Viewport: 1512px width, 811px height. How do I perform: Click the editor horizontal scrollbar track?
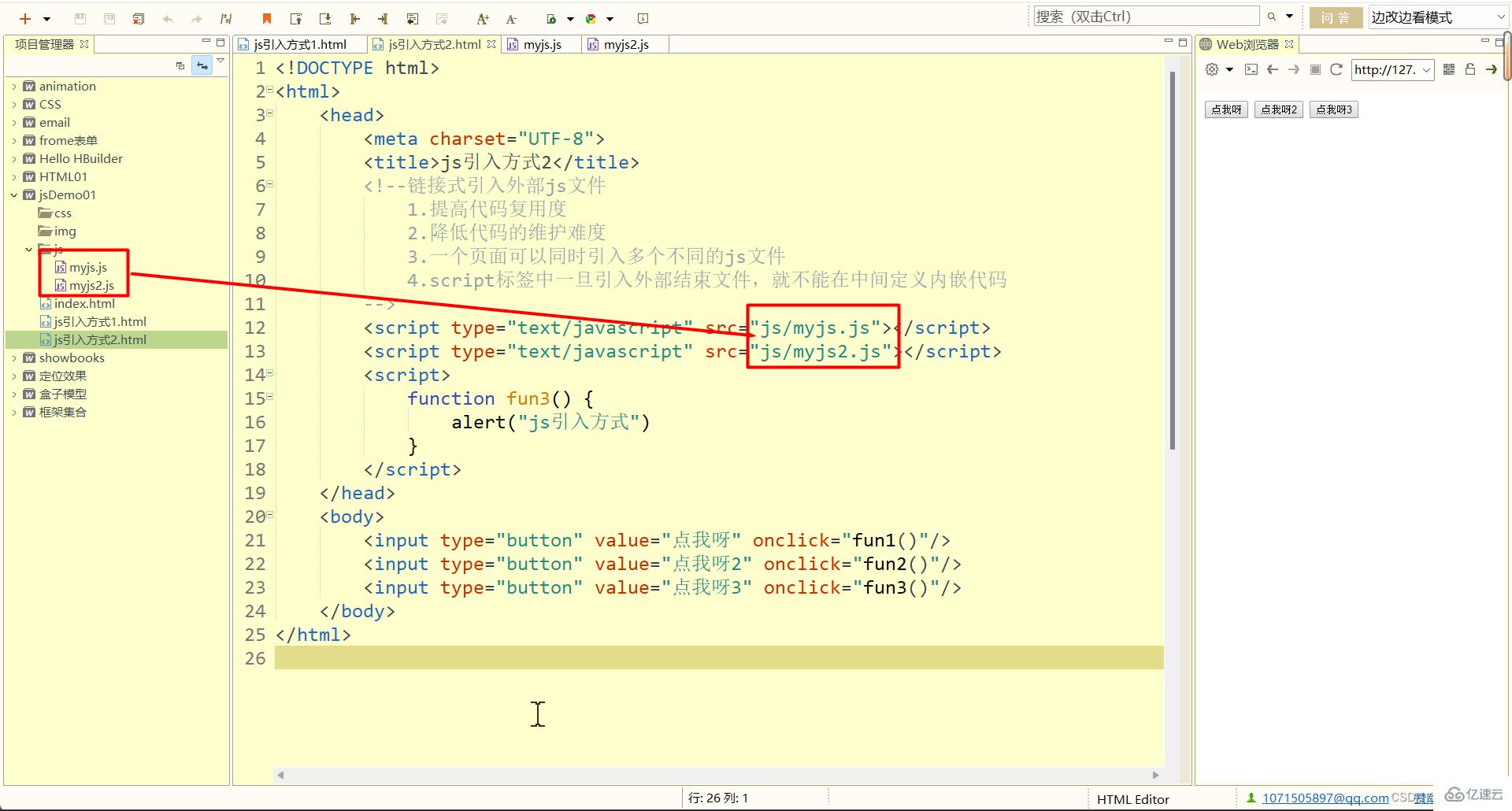(718, 775)
